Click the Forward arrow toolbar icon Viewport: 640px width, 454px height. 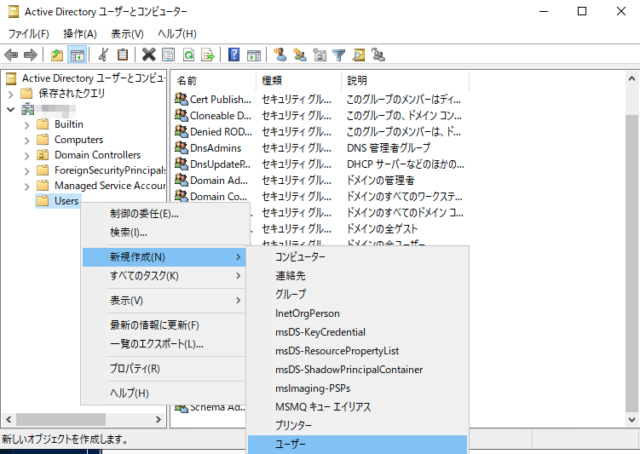[x=31, y=55]
